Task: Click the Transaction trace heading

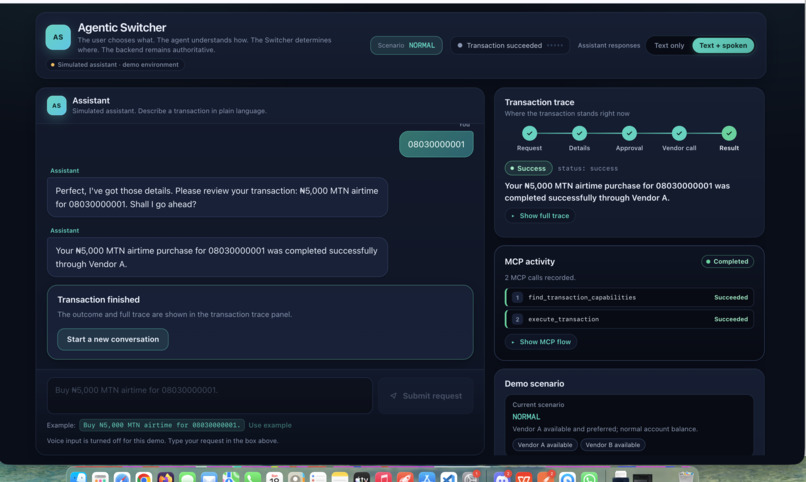Action: (x=539, y=102)
